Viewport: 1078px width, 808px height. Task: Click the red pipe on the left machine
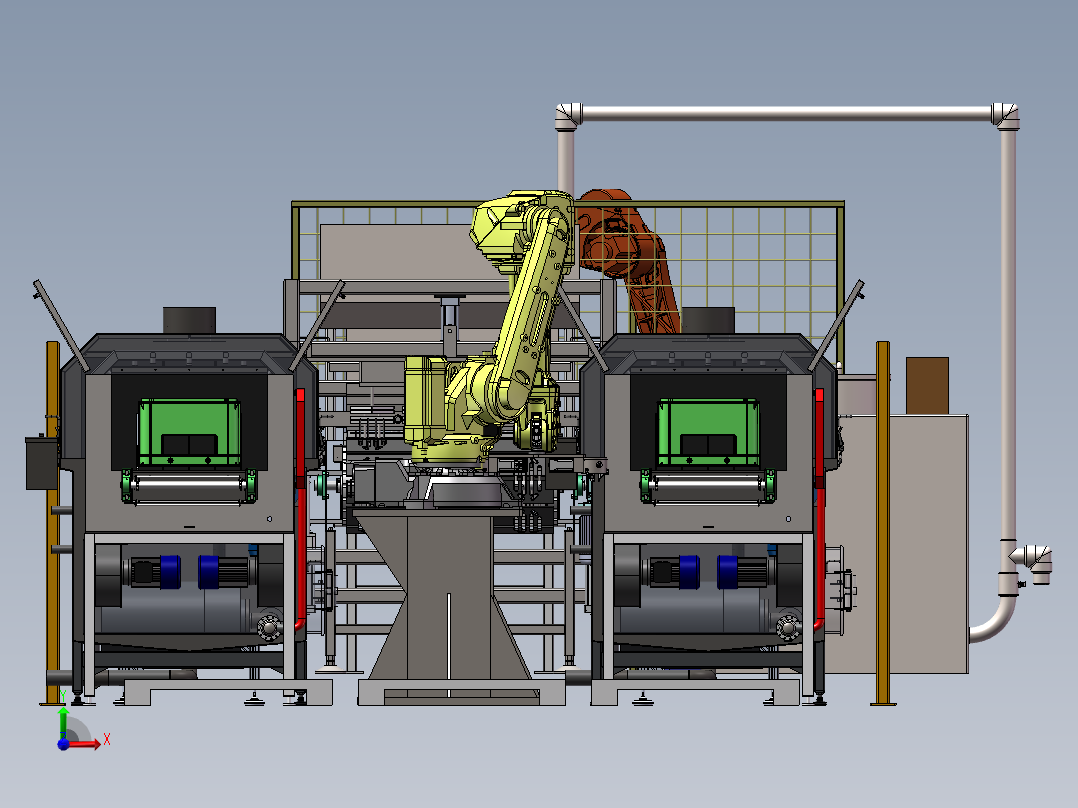[x=300, y=509]
